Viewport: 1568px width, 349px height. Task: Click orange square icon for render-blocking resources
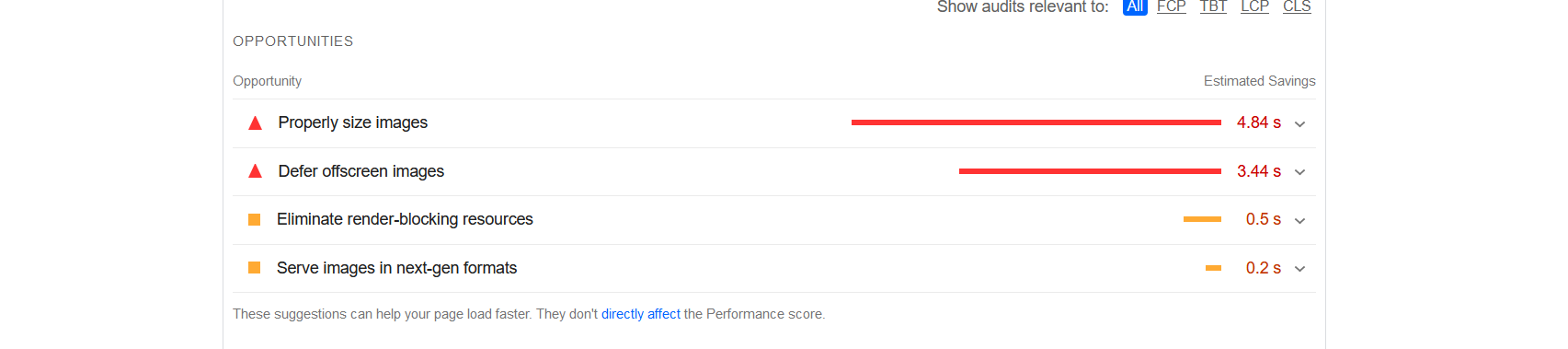(x=255, y=219)
